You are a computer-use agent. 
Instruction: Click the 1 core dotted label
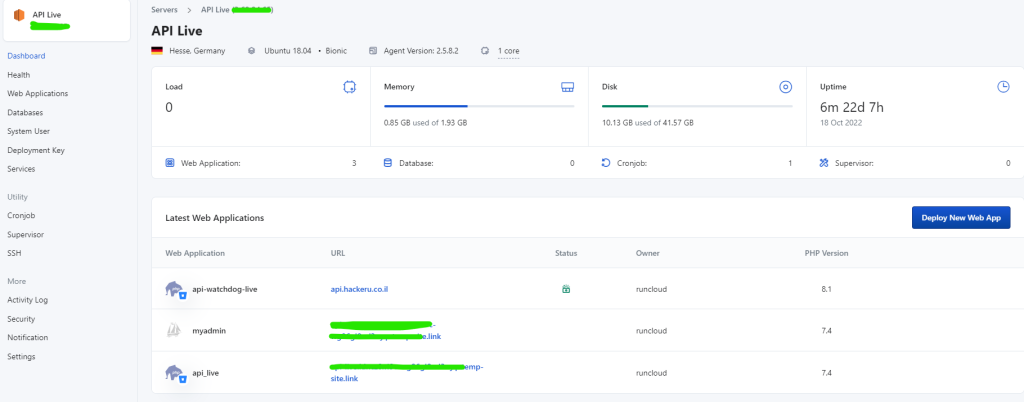(508, 50)
